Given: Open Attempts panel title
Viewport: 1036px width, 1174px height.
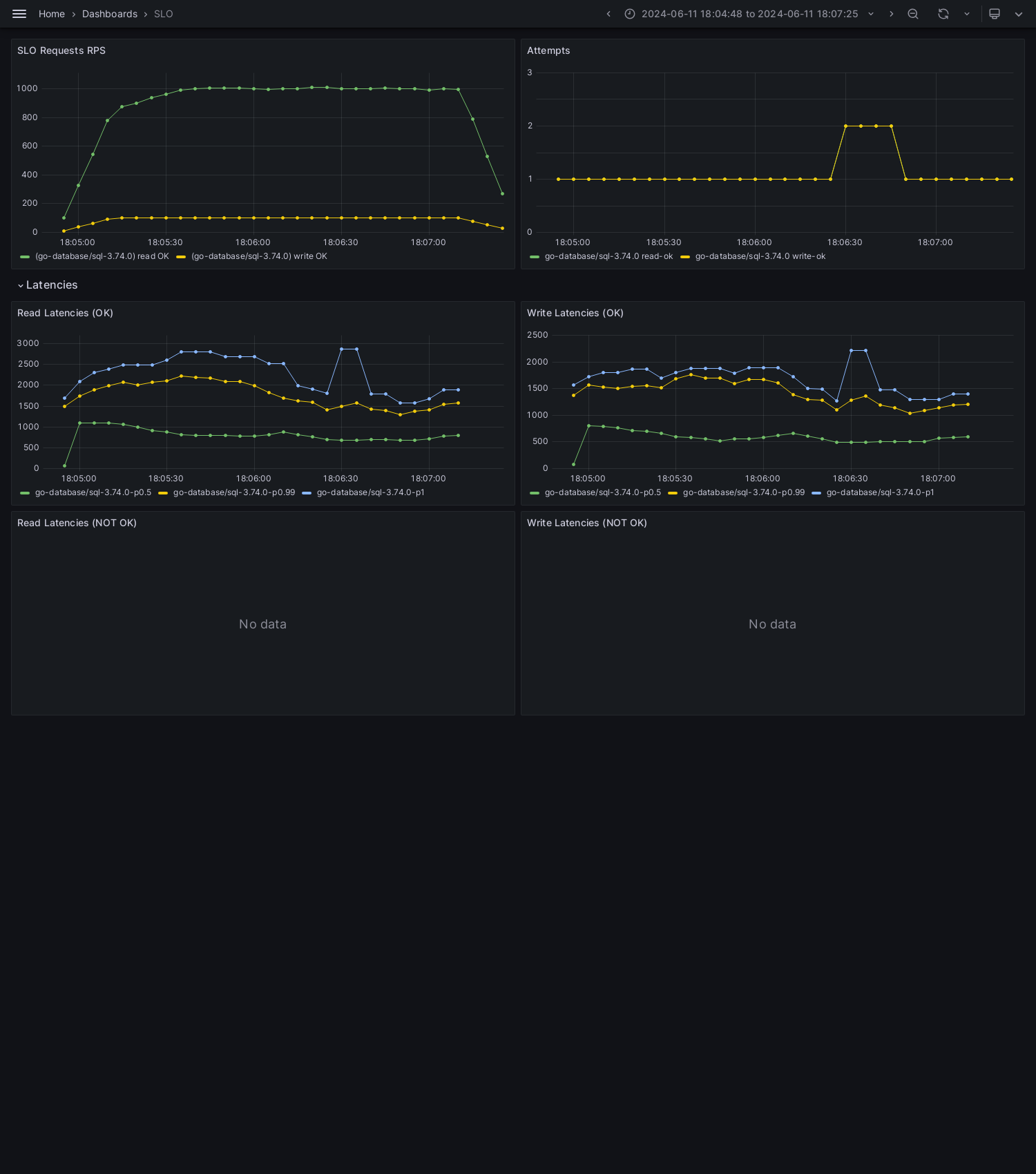Looking at the screenshot, I should [x=548, y=50].
